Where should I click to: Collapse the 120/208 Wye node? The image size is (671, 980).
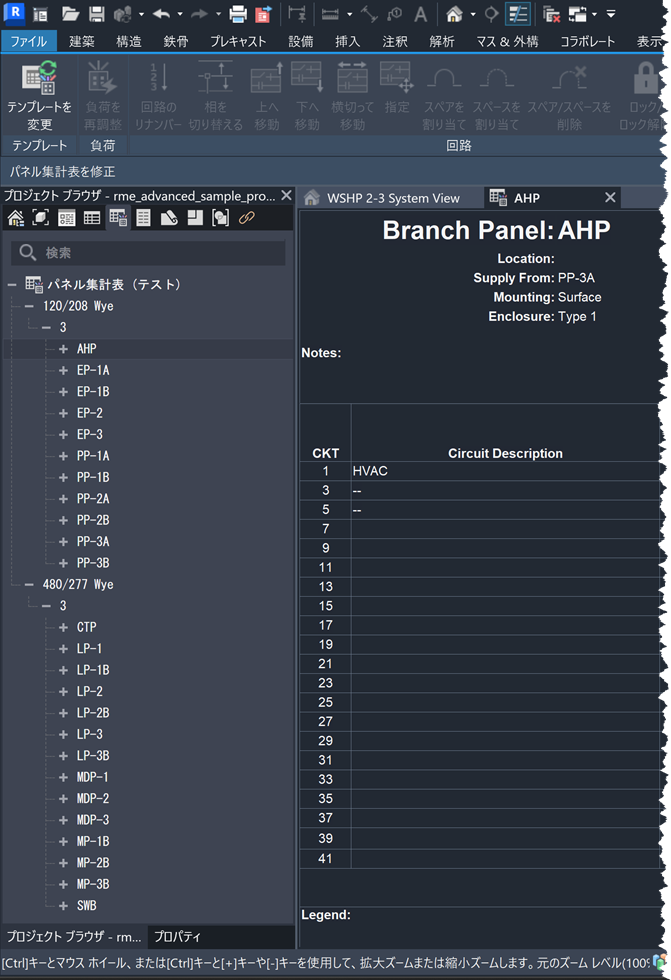click(29, 306)
